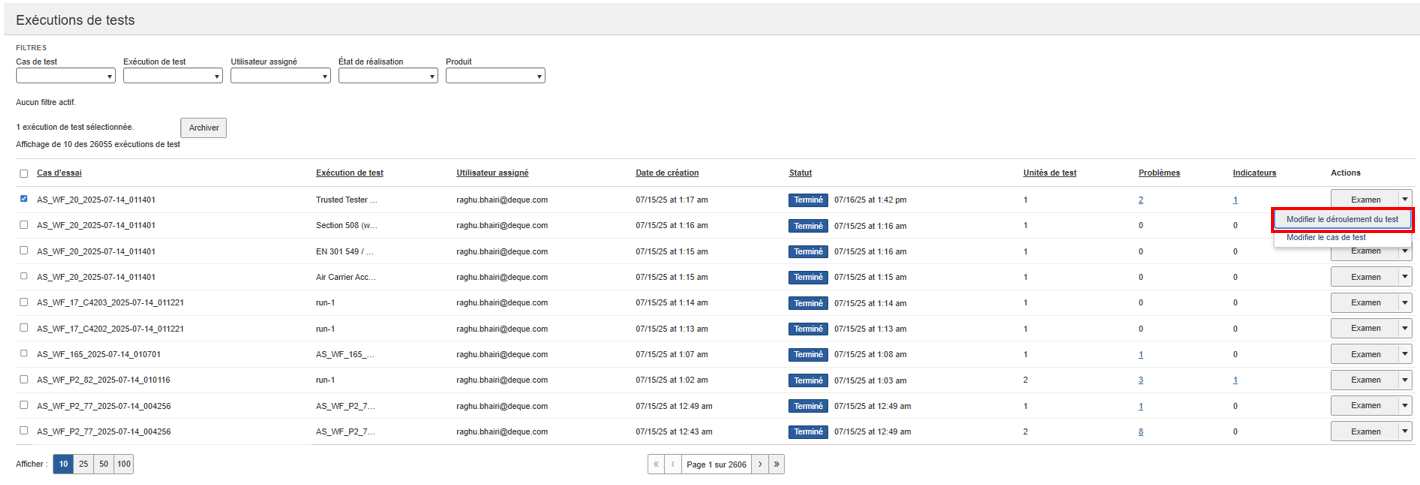Expand the Utilisateur assigné filter dropdown

pyautogui.click(x=280, y=76)
